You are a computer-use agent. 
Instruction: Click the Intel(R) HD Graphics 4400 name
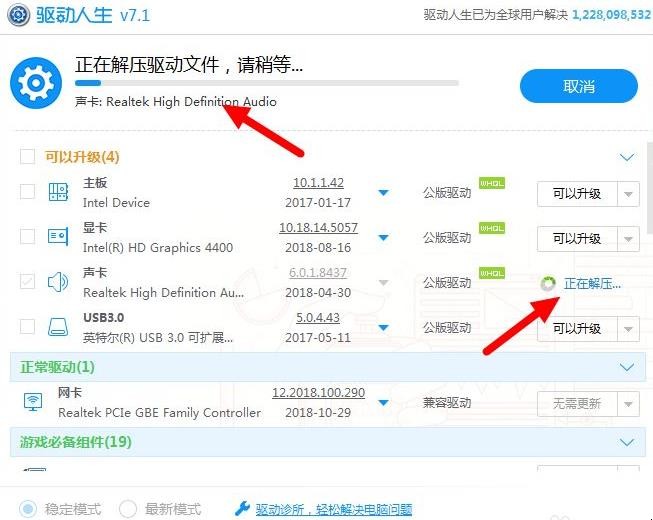(x=158, y=248)
